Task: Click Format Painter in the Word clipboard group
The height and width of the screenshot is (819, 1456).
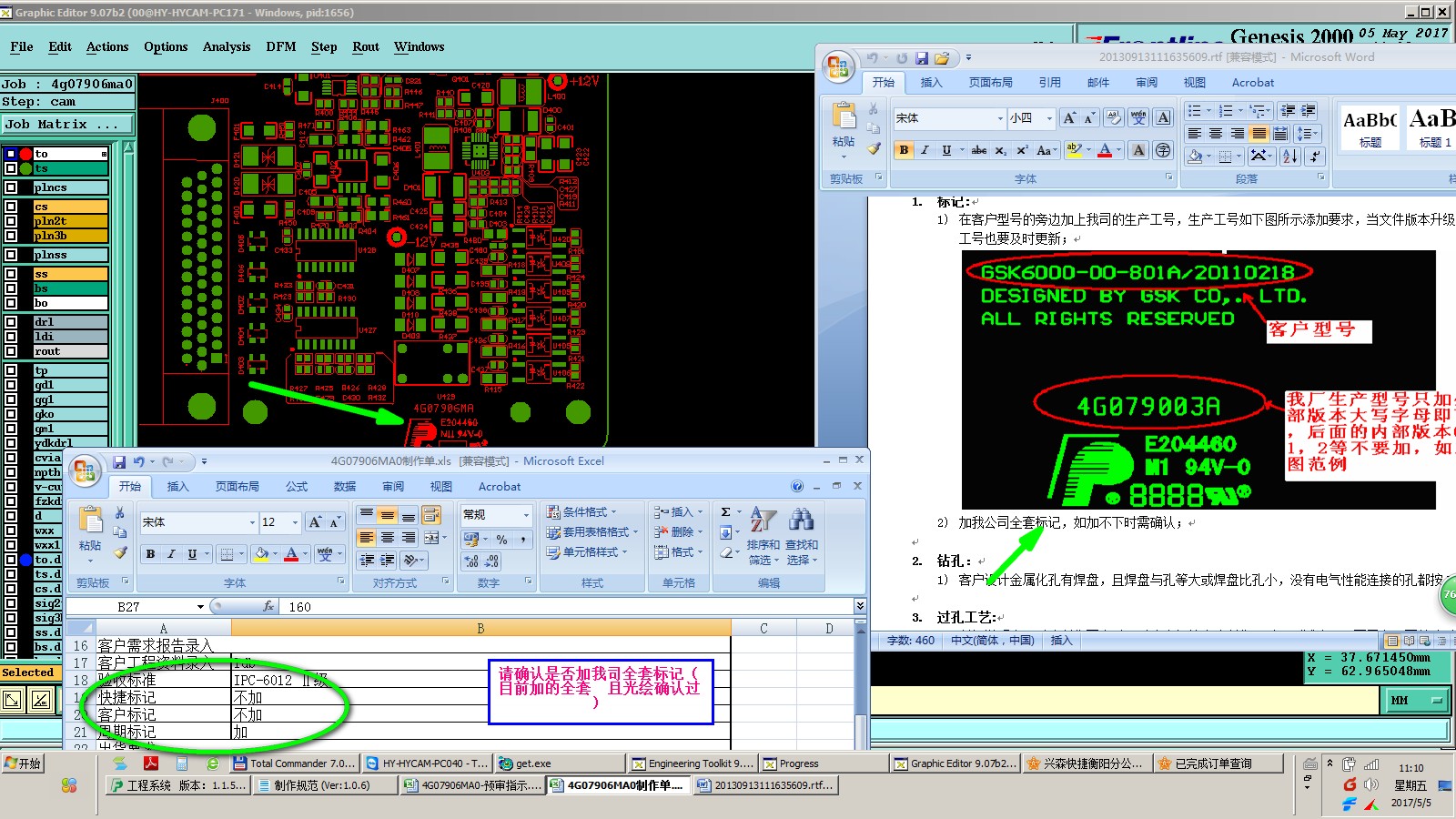Action: click(x=874, y=148)
